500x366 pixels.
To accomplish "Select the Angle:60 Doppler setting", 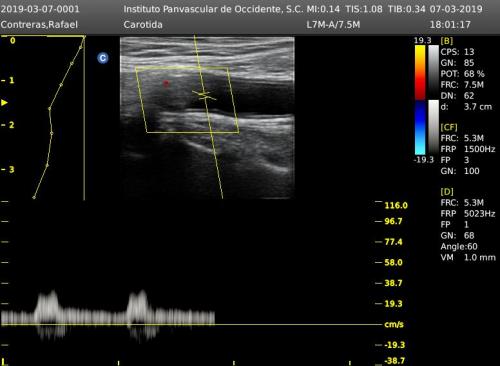I will 459,247.
